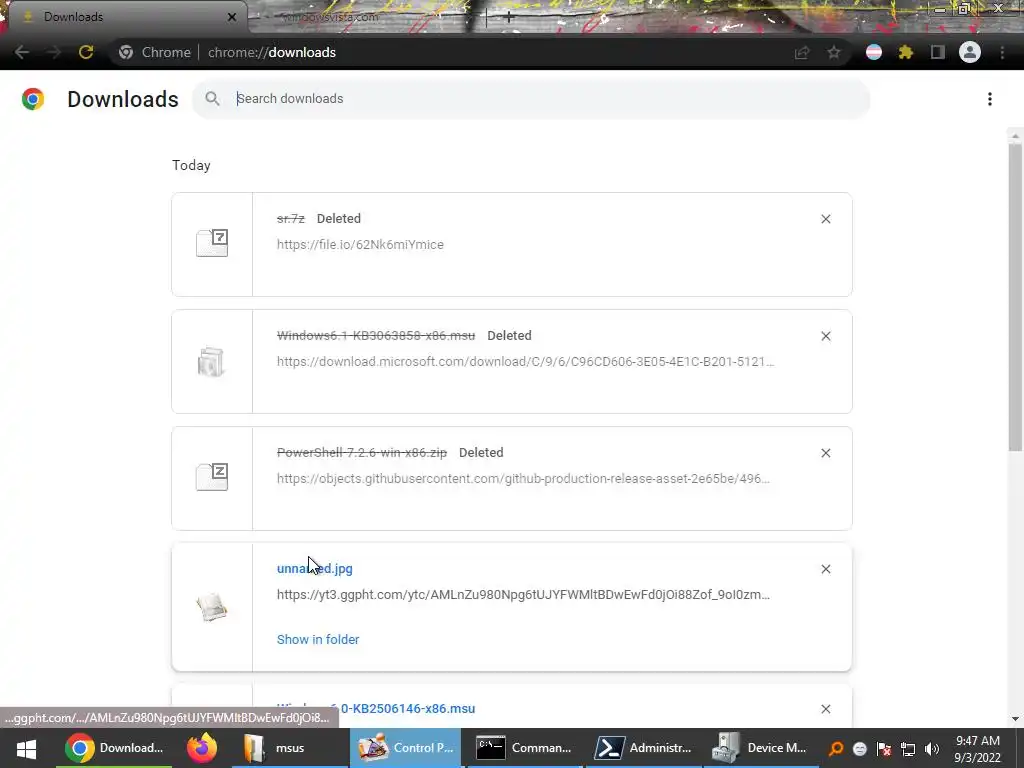Switch to the msus folder window
This screenshot has height=768, width=1024.
click(290, 748)
